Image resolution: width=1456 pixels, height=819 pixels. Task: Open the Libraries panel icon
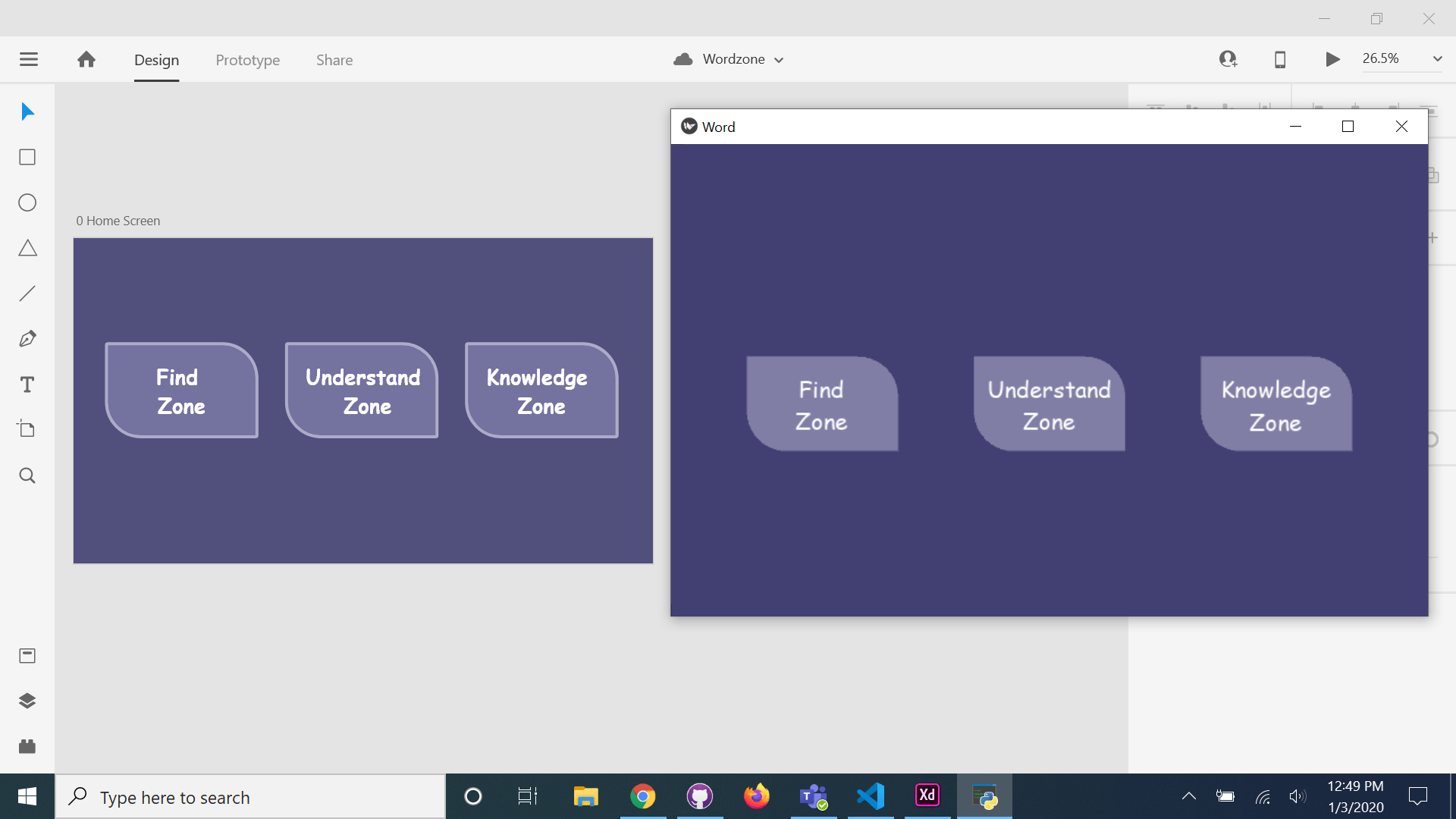[x=27, y=655]
